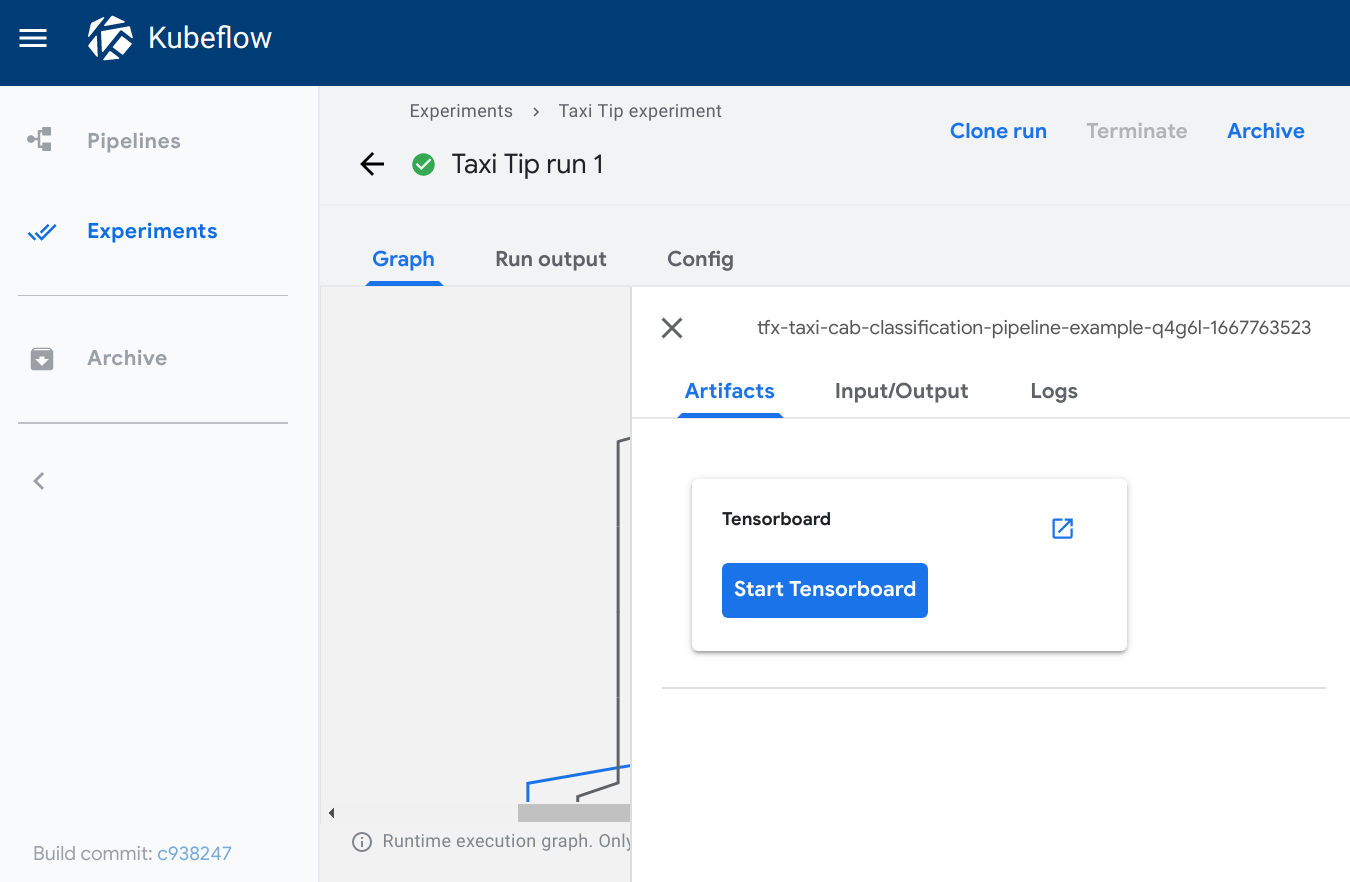Archive this run

click(1264, 130)
